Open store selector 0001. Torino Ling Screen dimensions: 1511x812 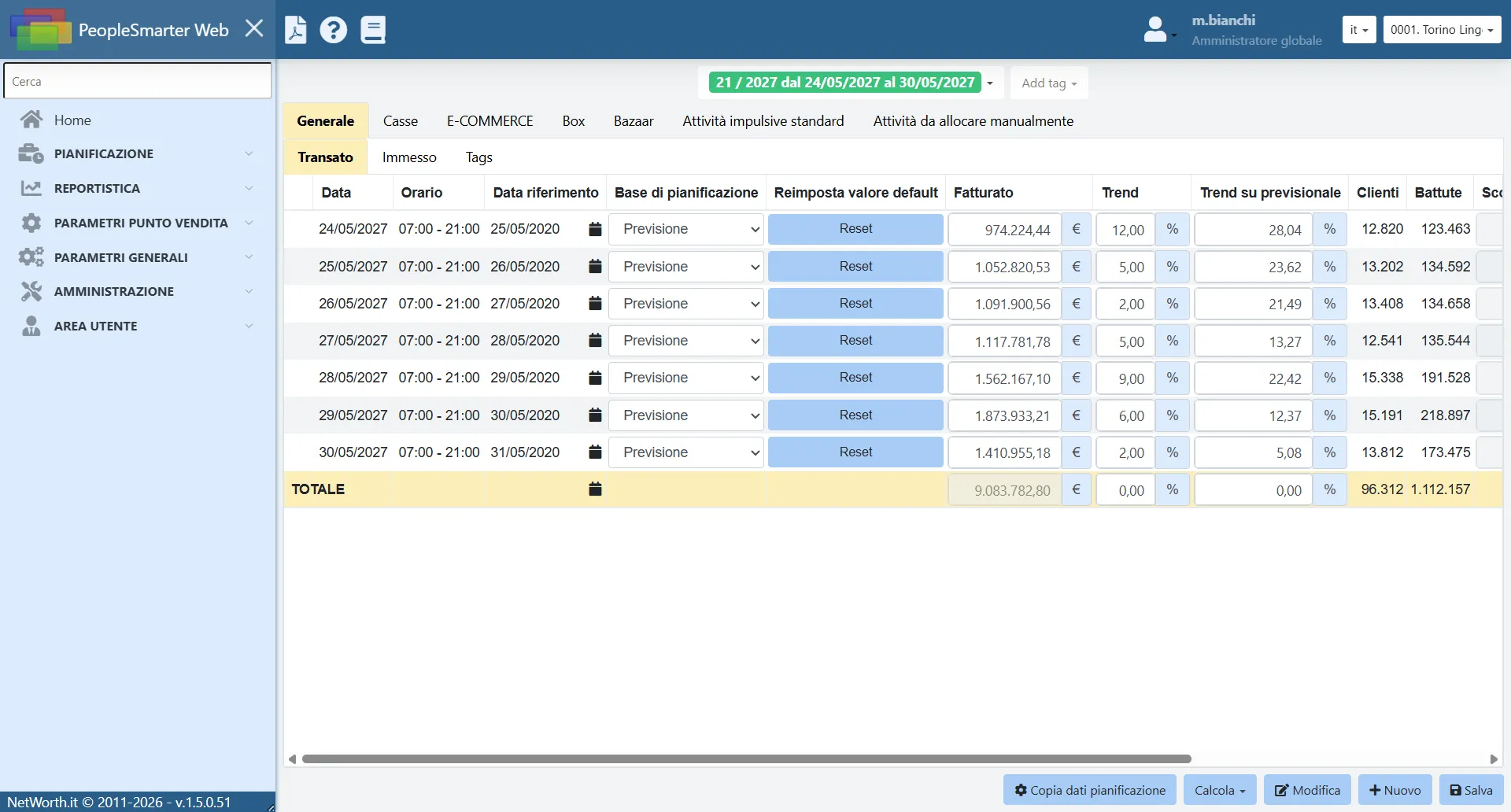[x=1442, y=30]
